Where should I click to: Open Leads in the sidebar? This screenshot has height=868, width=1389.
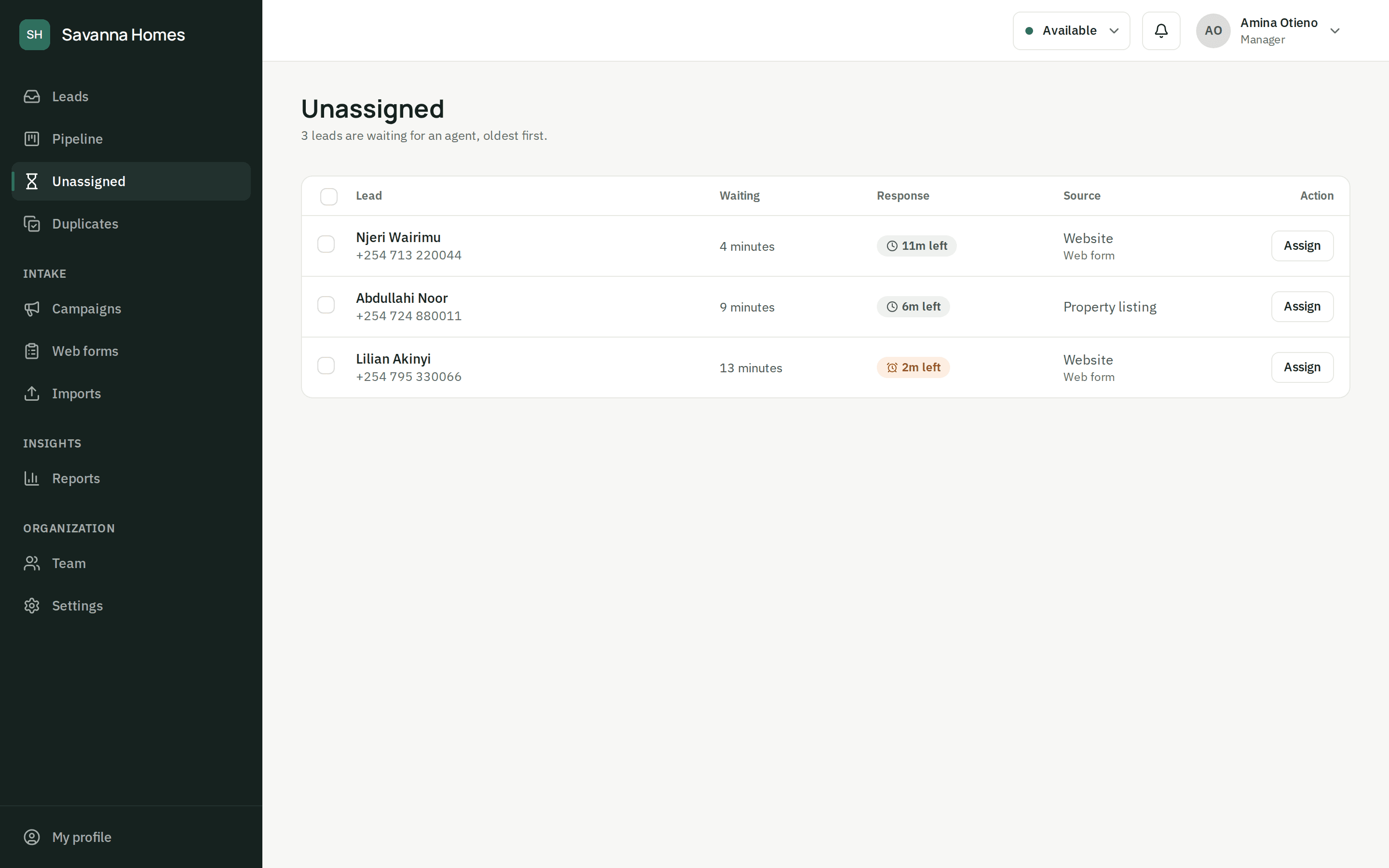[x=131, y=96]
